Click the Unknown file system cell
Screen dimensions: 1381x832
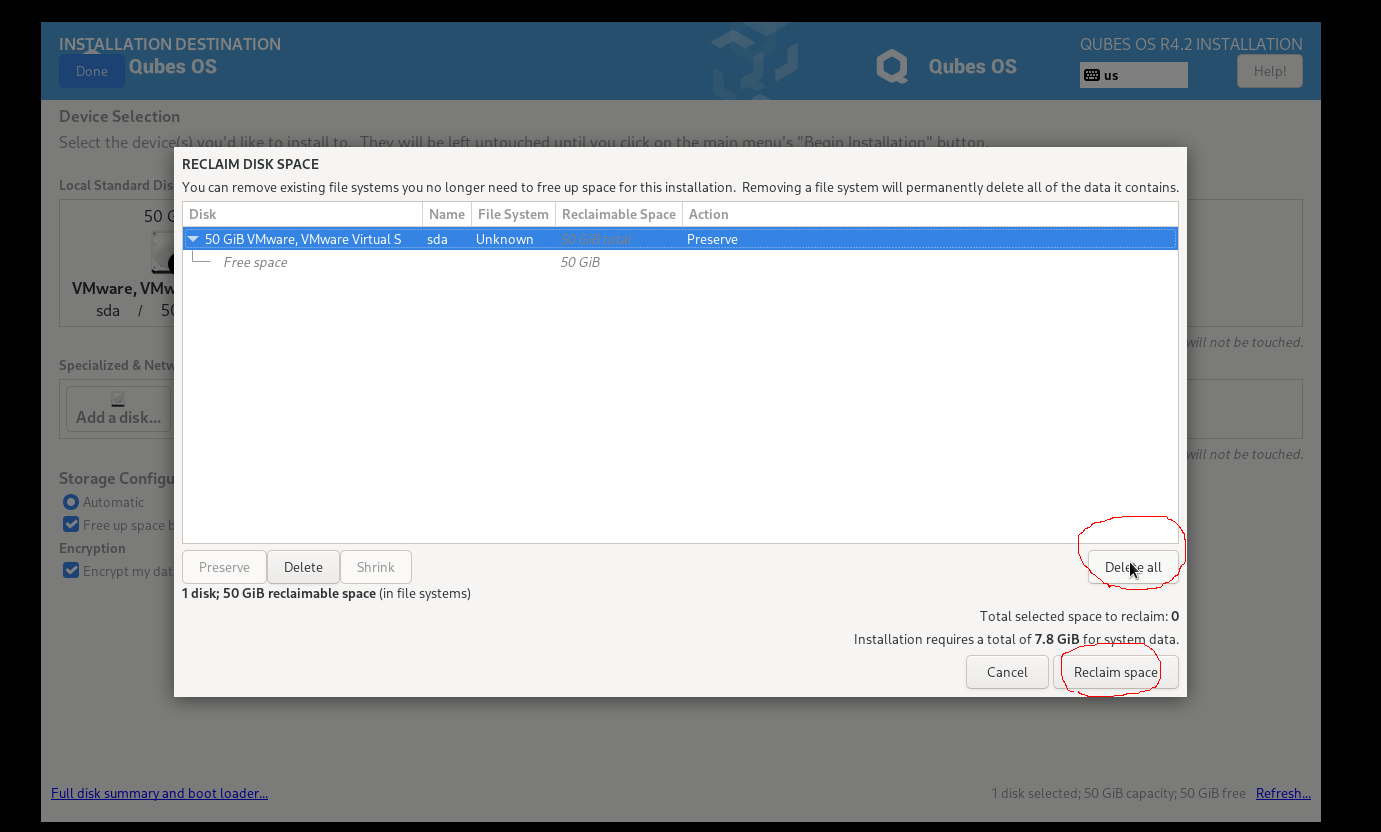coord(504,239)
